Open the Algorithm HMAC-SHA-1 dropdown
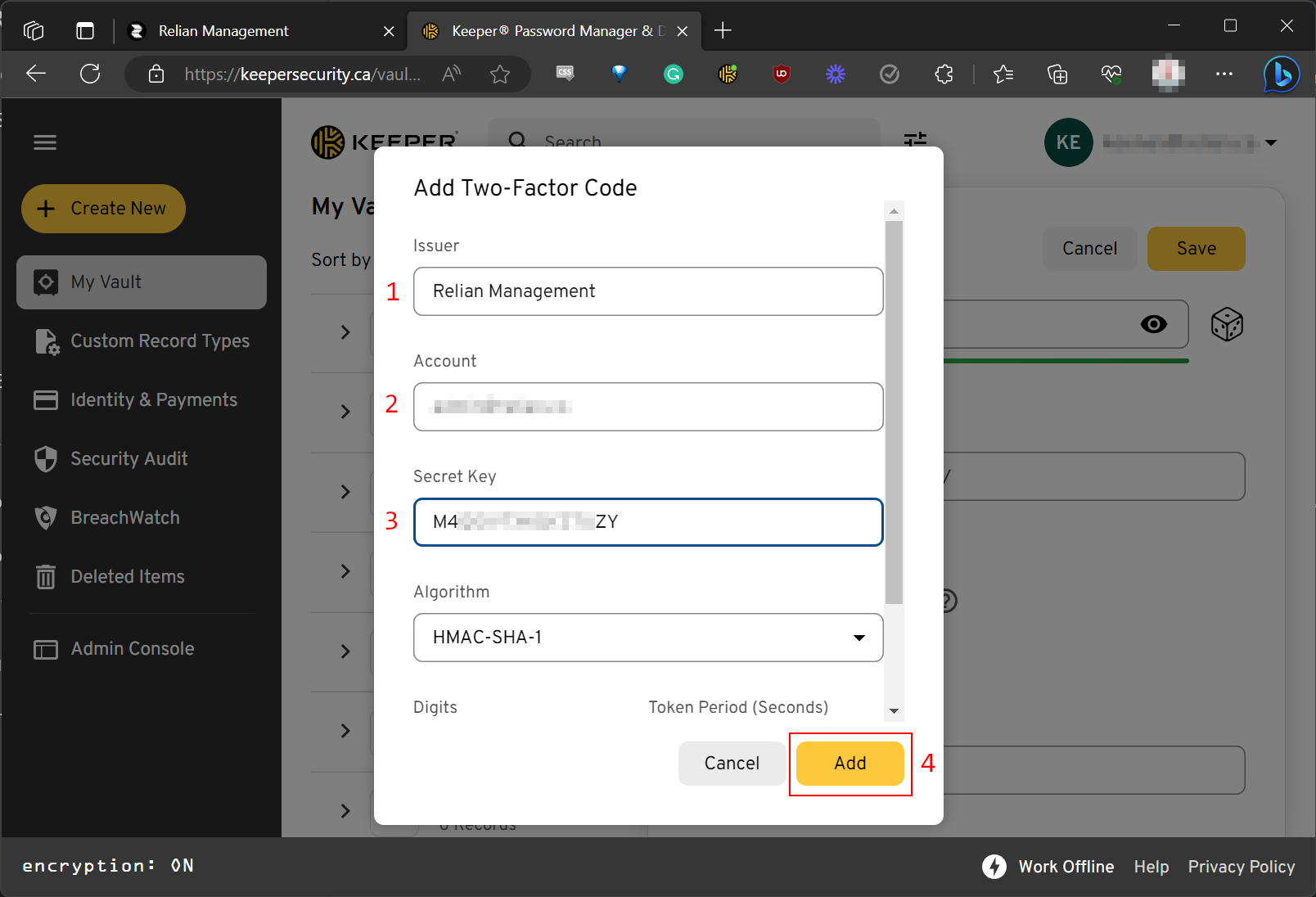 click(648, 638)
